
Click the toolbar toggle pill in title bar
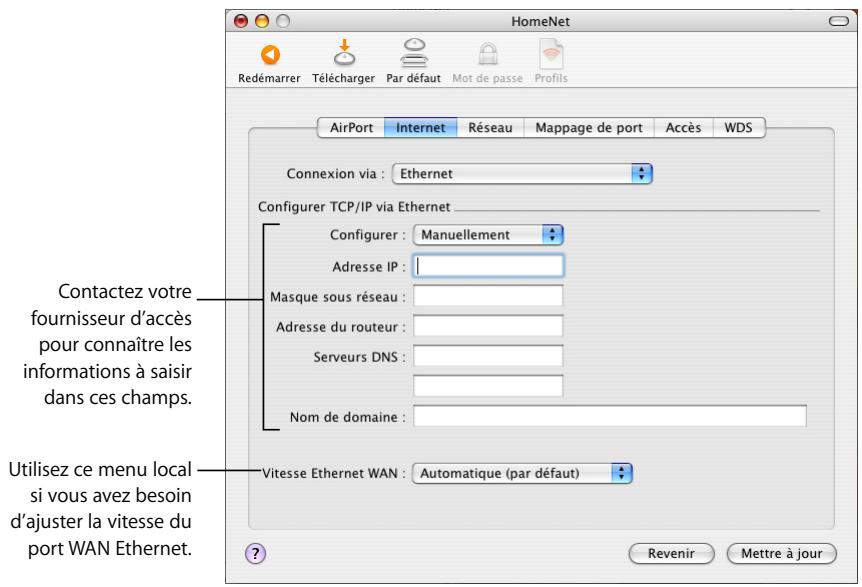(x=838, y=21)
